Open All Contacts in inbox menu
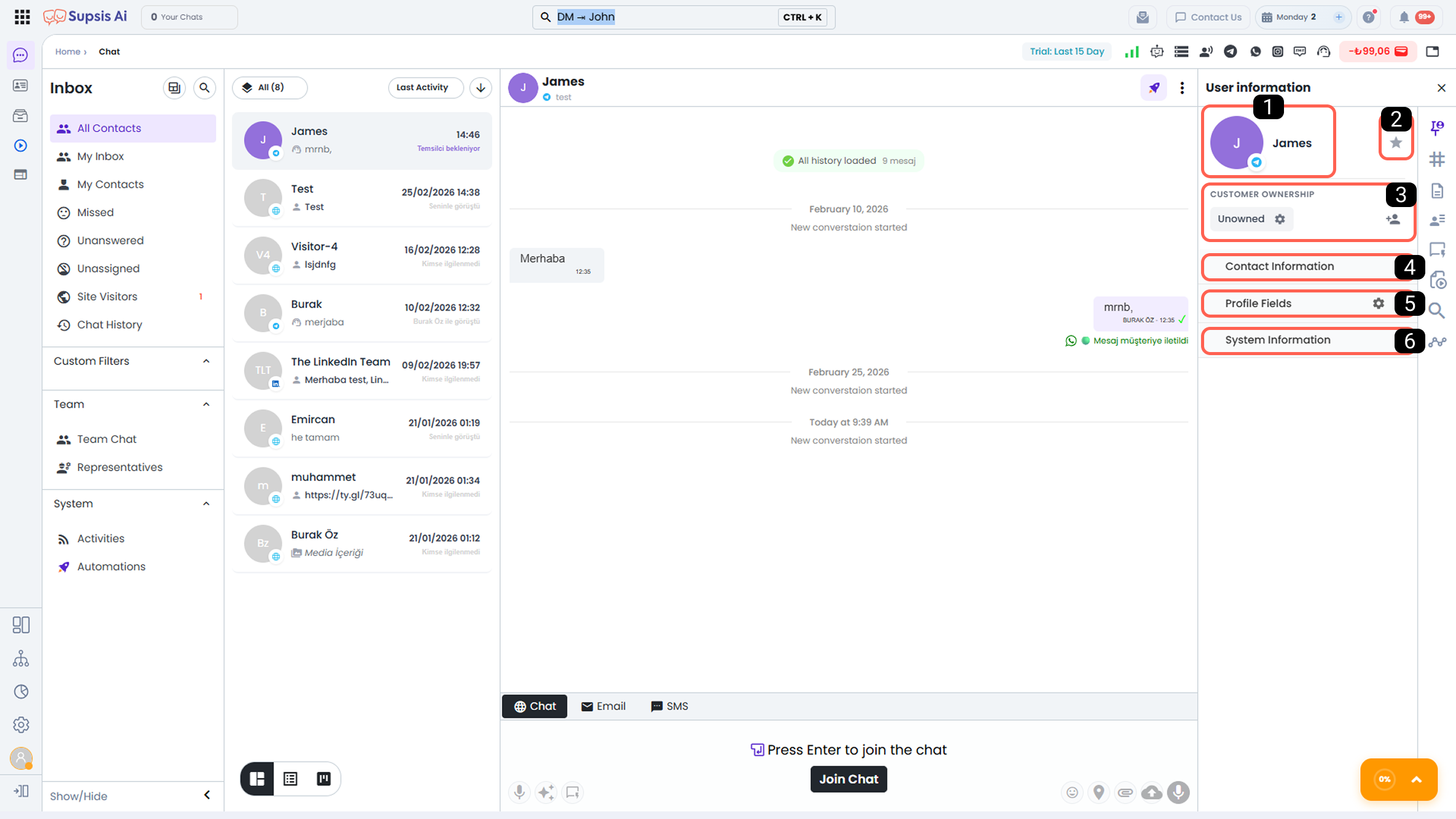 pos(133,128)
